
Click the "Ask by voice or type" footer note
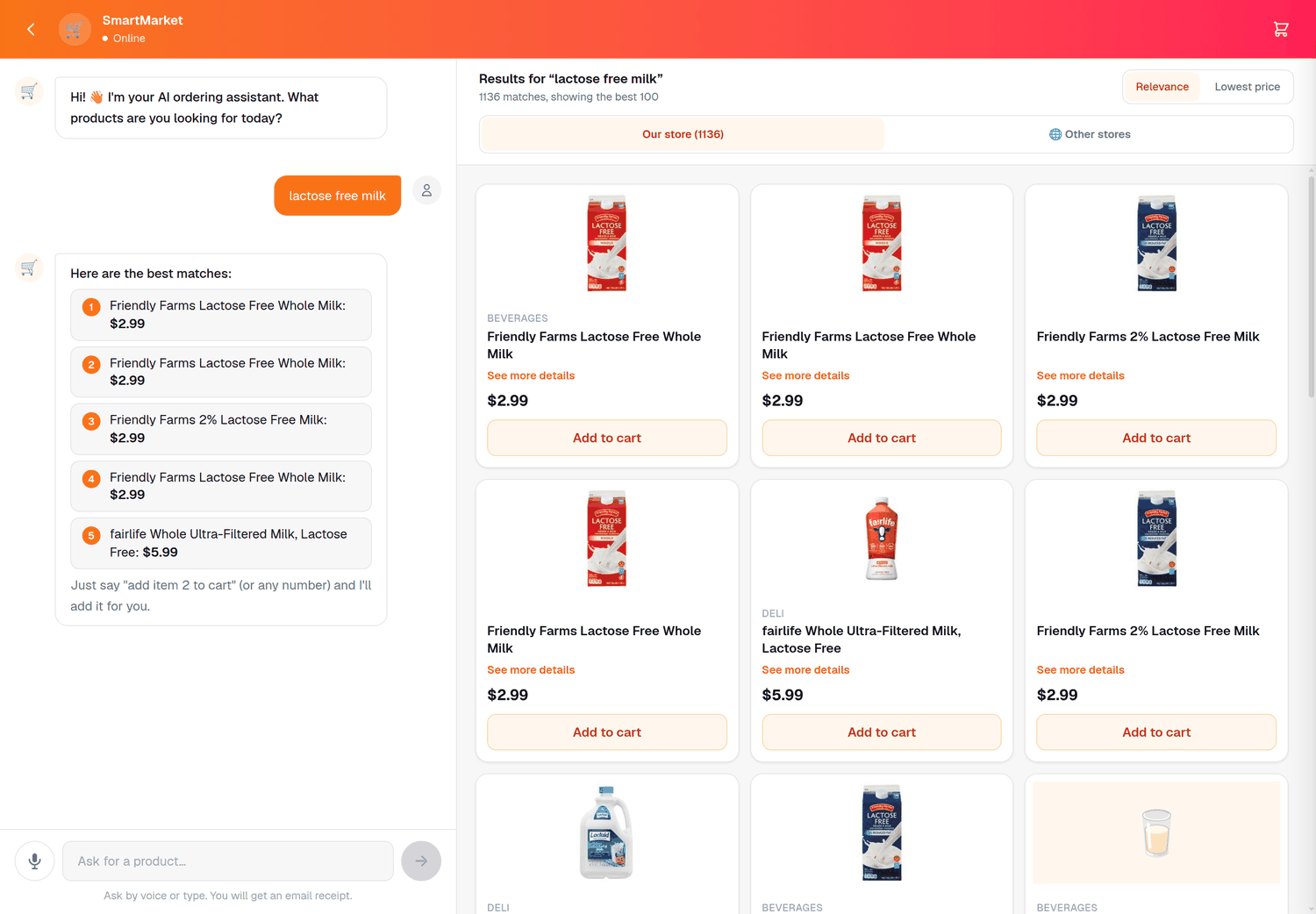(x=228, y=896)
